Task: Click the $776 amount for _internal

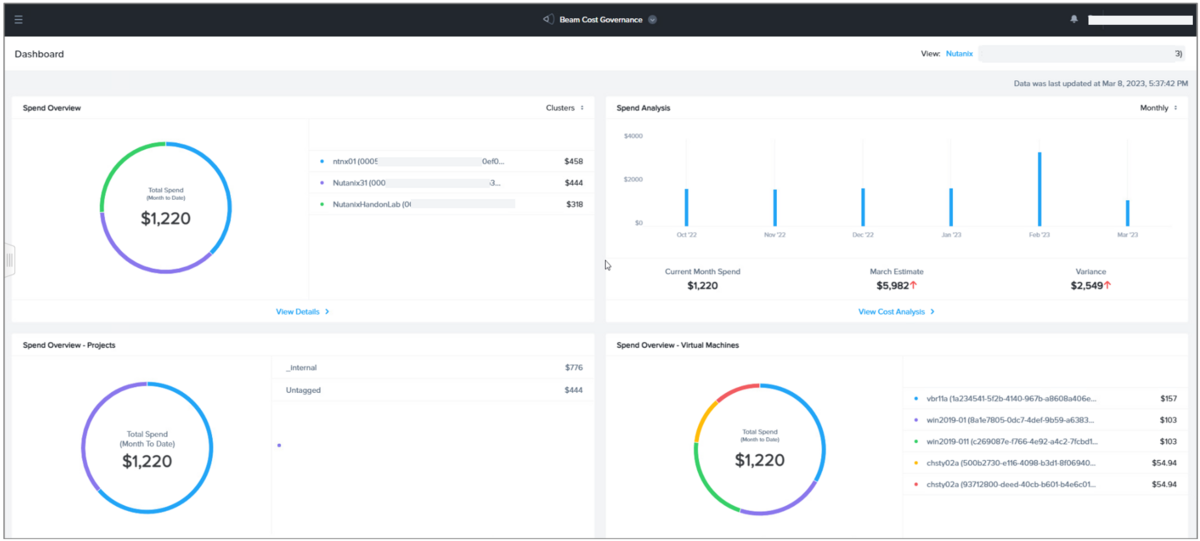Action: pos(573,368)
